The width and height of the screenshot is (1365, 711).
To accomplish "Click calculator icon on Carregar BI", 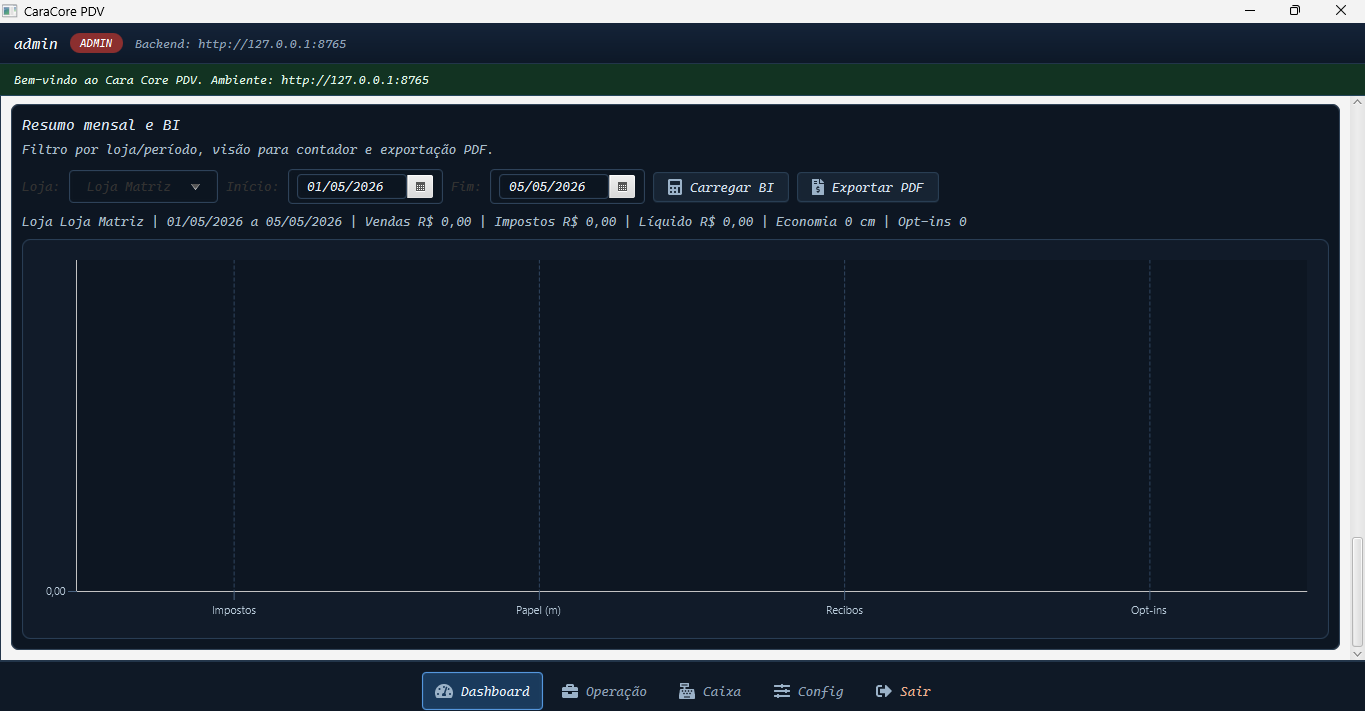I will point(675,187).
